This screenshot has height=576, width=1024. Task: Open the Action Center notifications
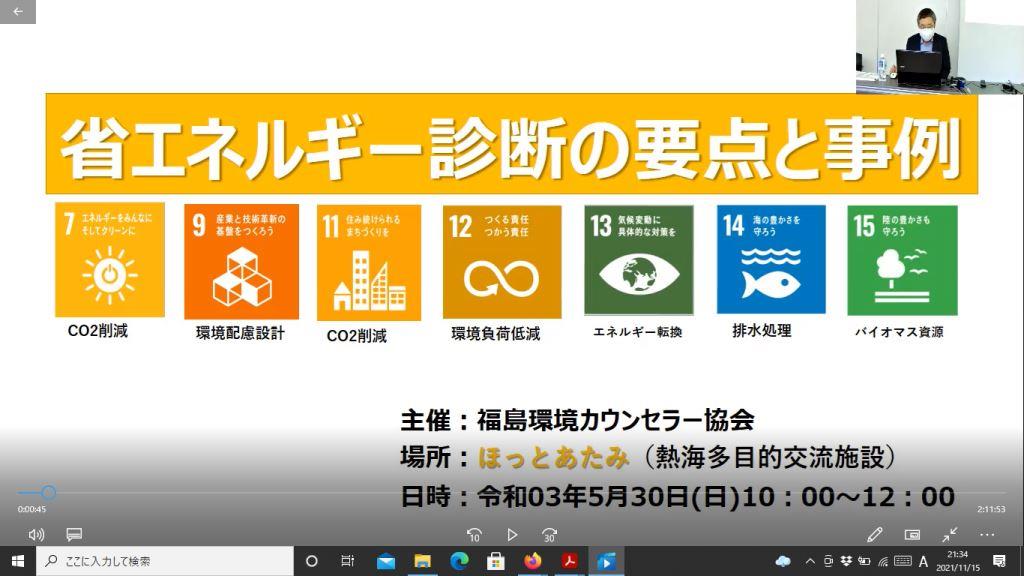999,561
